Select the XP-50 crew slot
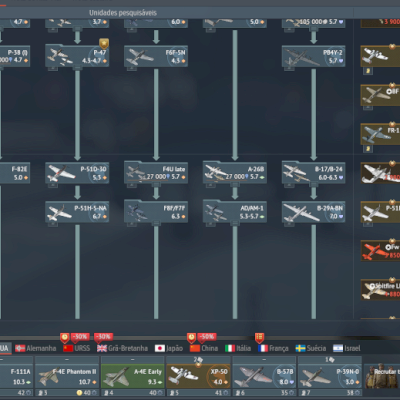 198,376
